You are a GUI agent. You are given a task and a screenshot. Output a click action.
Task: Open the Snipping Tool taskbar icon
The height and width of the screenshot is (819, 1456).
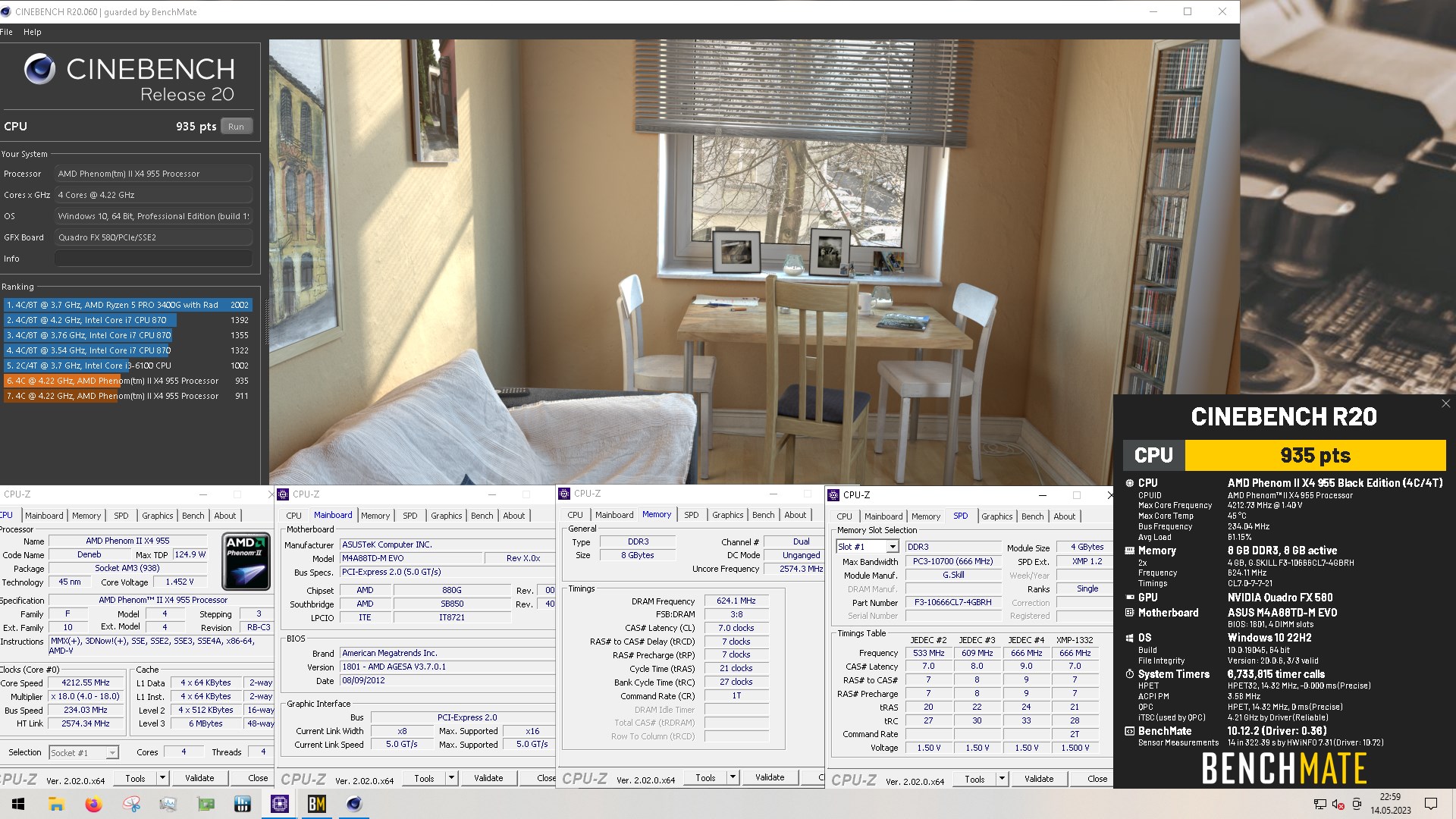[131, 804]
